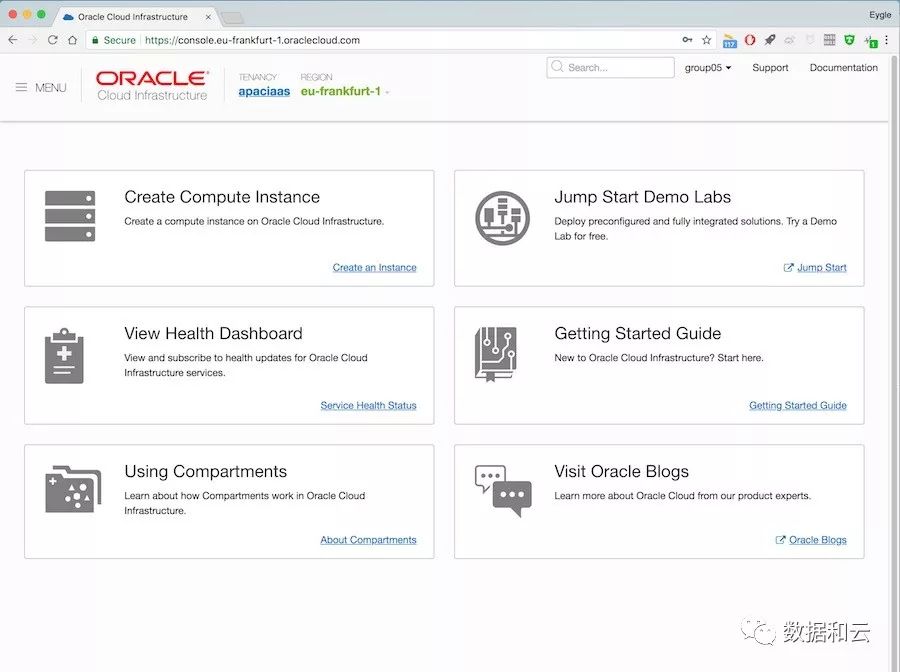Go forward with browser forward arrow
Viewport: 900px width, 672px height.
coord(33,40)
